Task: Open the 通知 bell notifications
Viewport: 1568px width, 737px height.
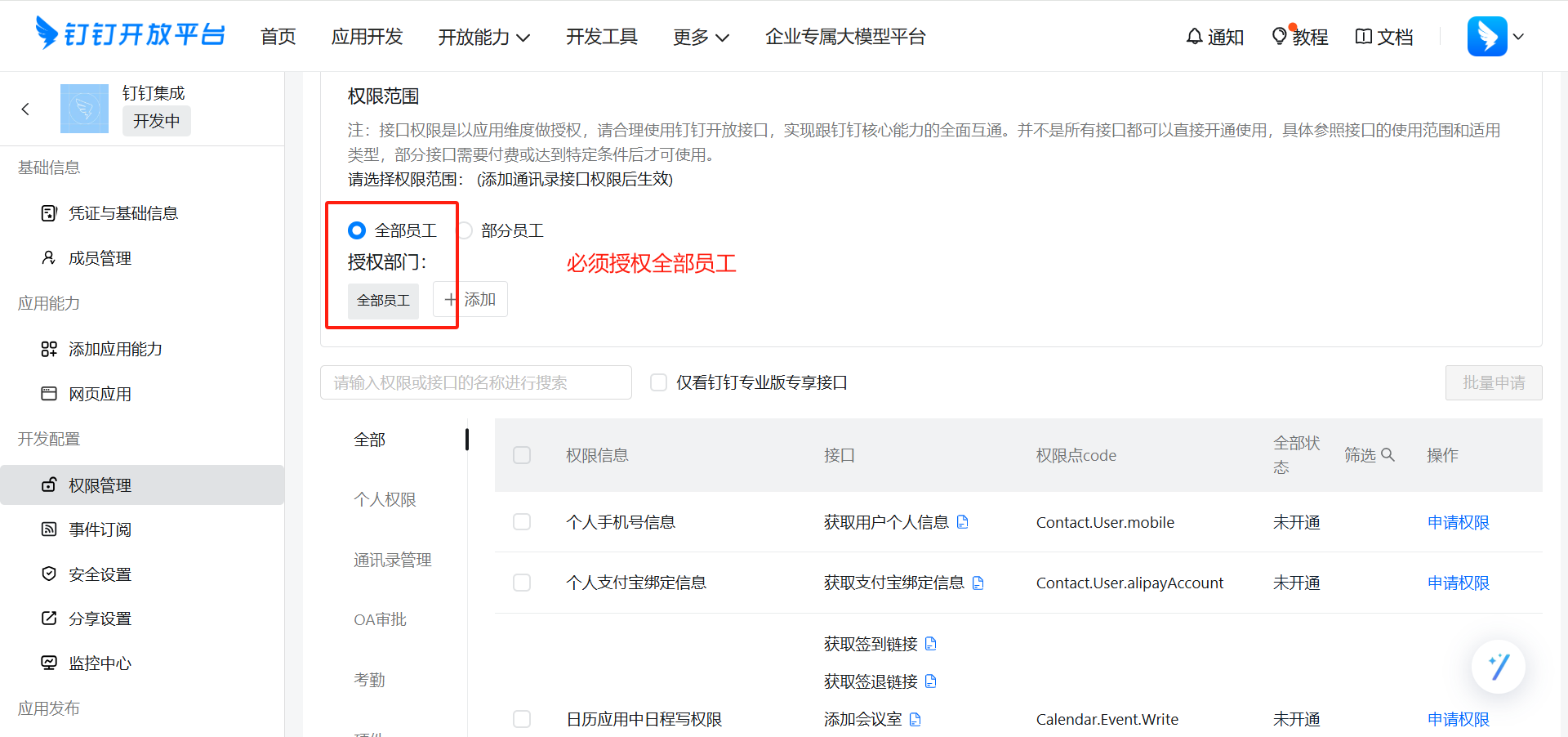Action: pyautogui.click(x=1214, y=37)
